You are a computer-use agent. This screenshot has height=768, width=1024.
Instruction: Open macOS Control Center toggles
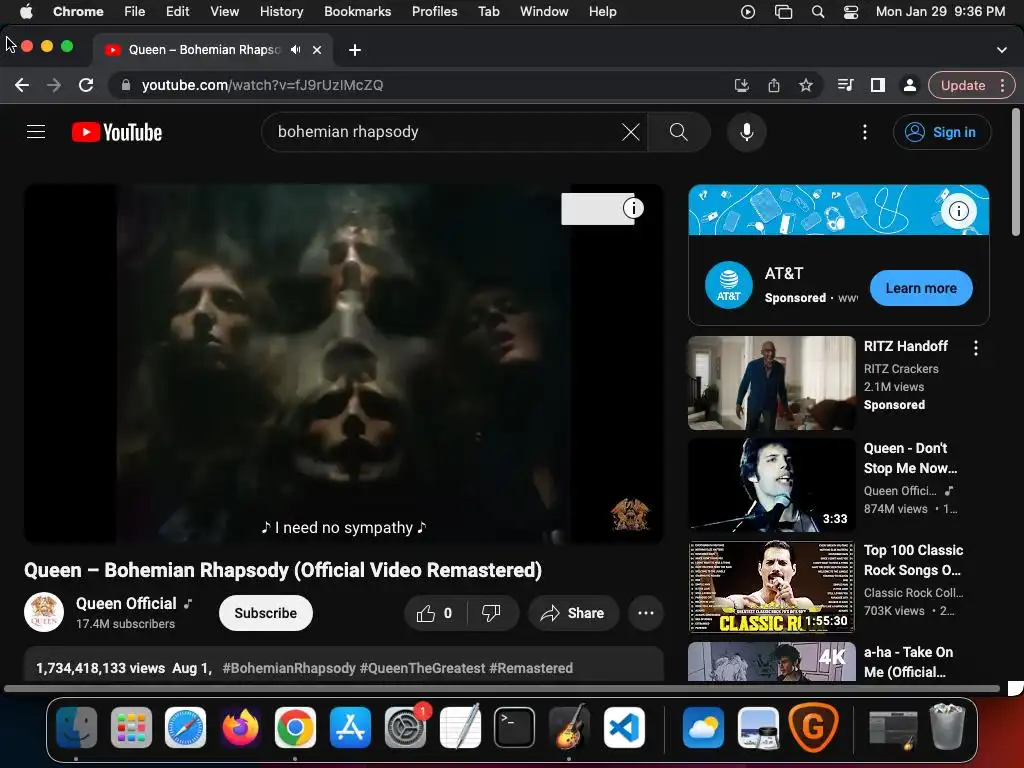[850, 11]
